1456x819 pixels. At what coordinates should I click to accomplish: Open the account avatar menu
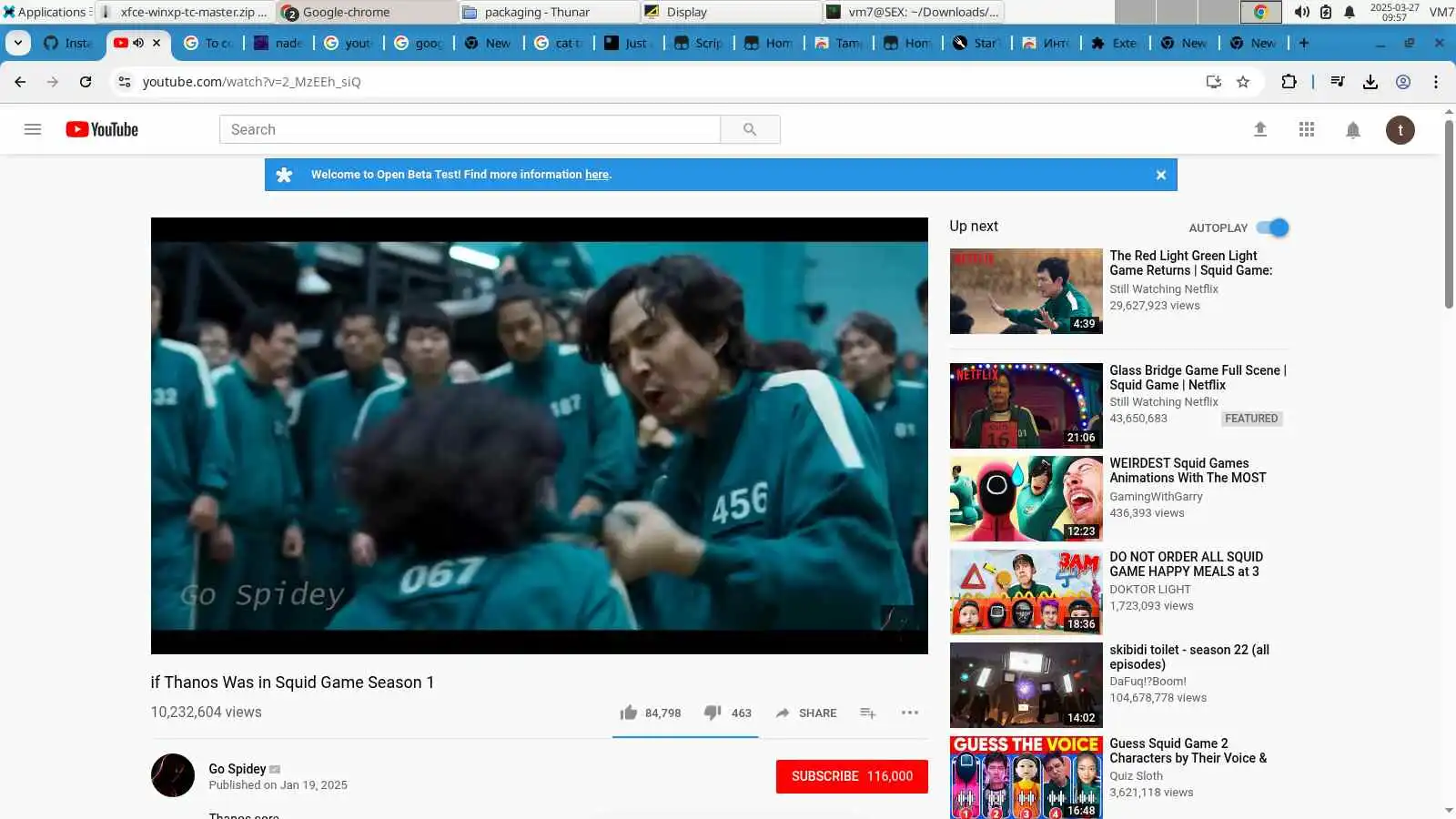pos(1400,130)
